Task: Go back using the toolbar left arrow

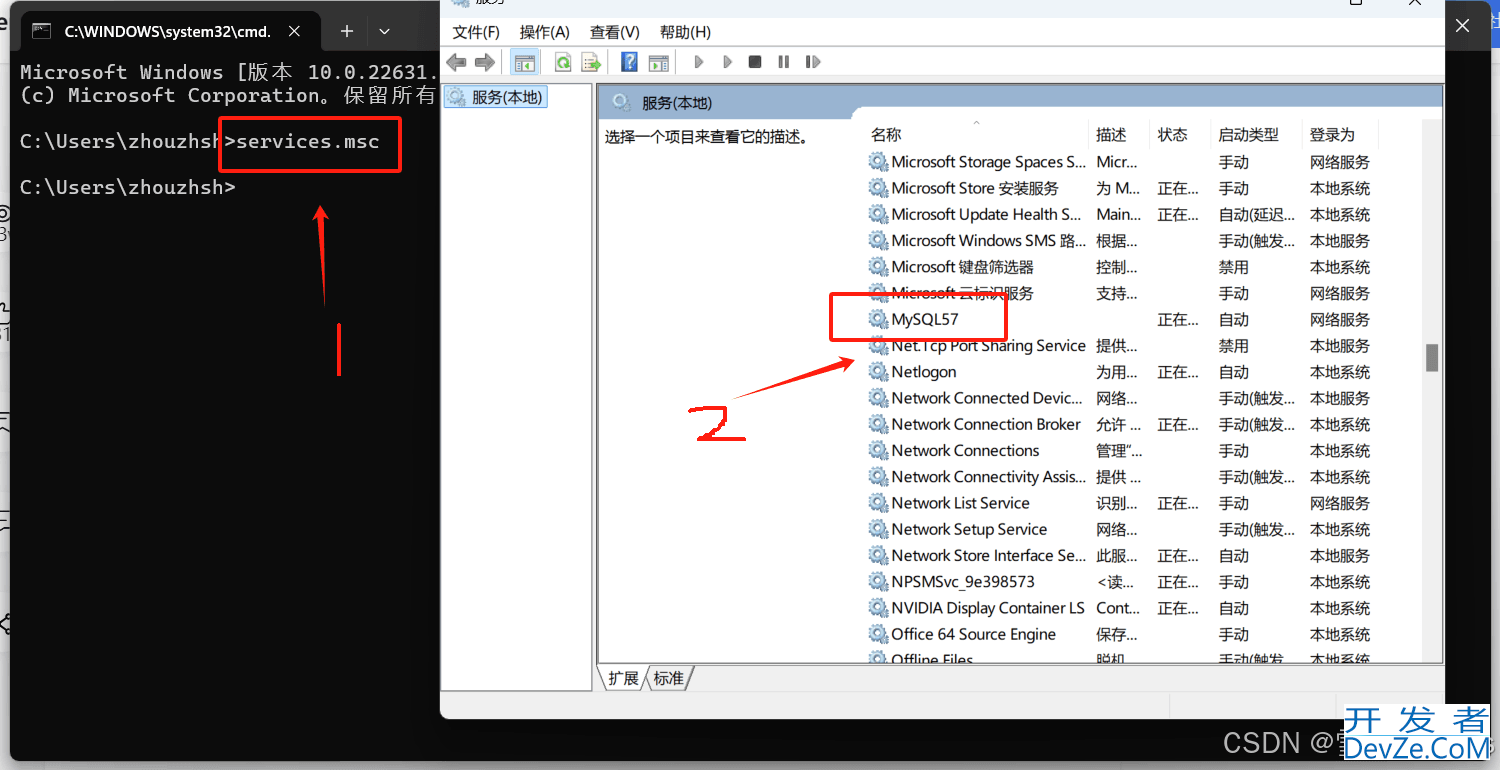Action: point(457,62)
